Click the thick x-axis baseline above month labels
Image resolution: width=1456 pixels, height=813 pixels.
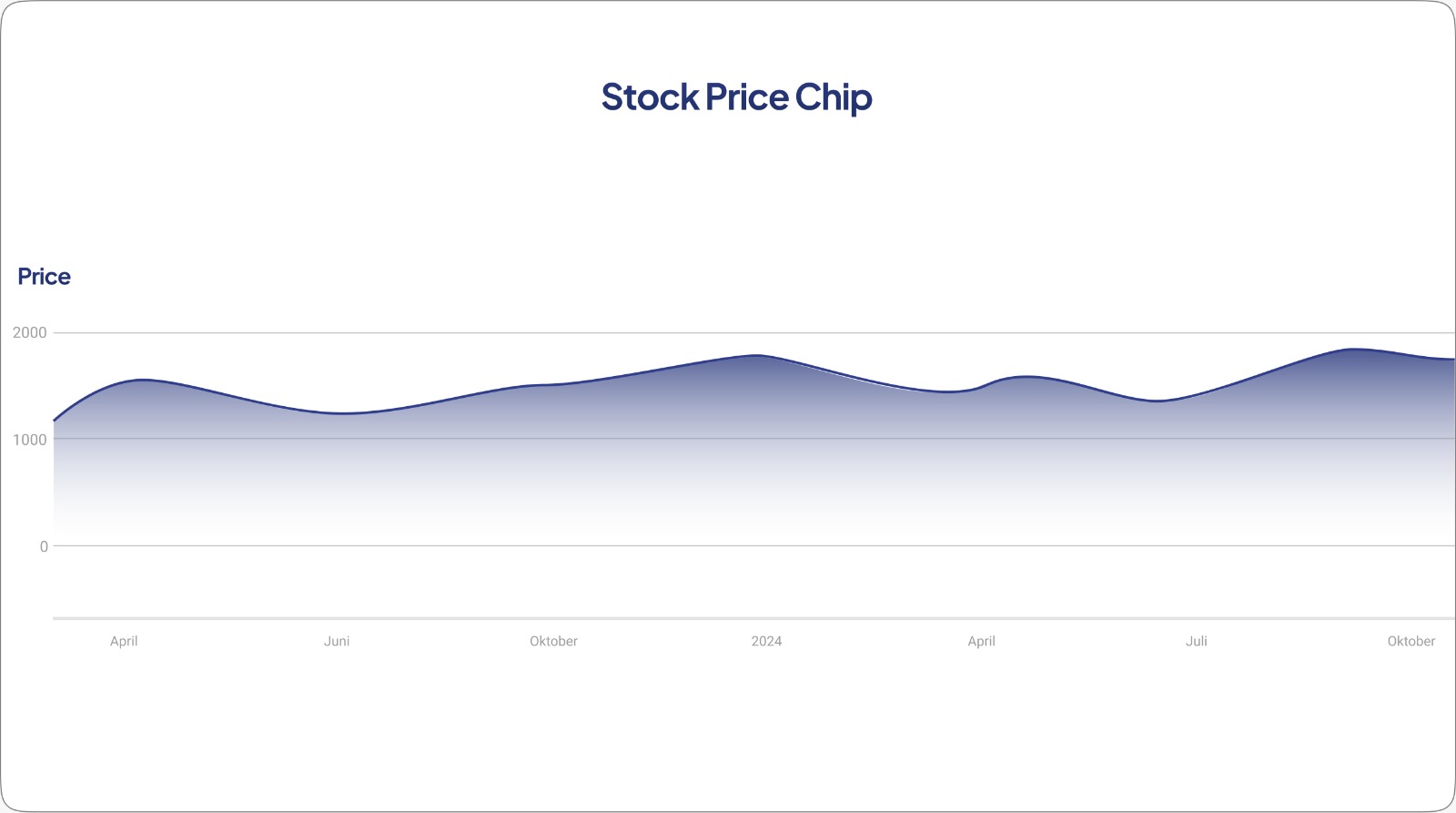point(754,619)
